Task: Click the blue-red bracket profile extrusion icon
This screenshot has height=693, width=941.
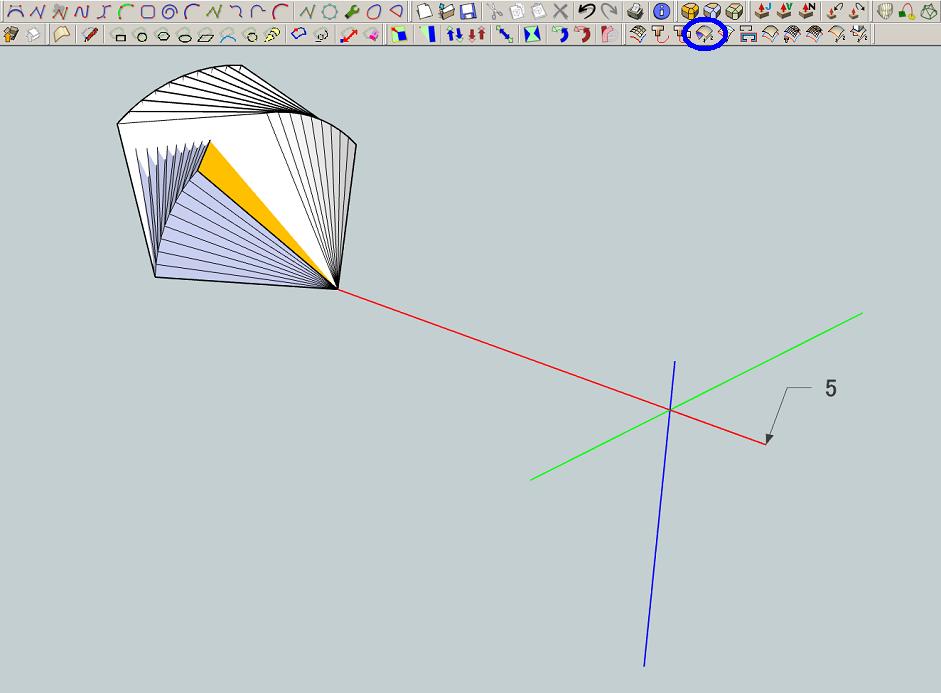Action: coord(748,34)
